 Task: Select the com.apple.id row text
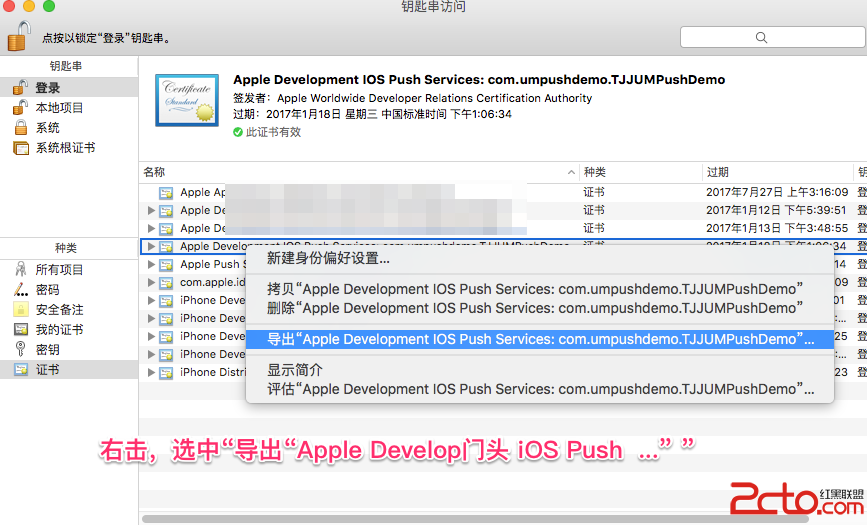click(213, 282)
